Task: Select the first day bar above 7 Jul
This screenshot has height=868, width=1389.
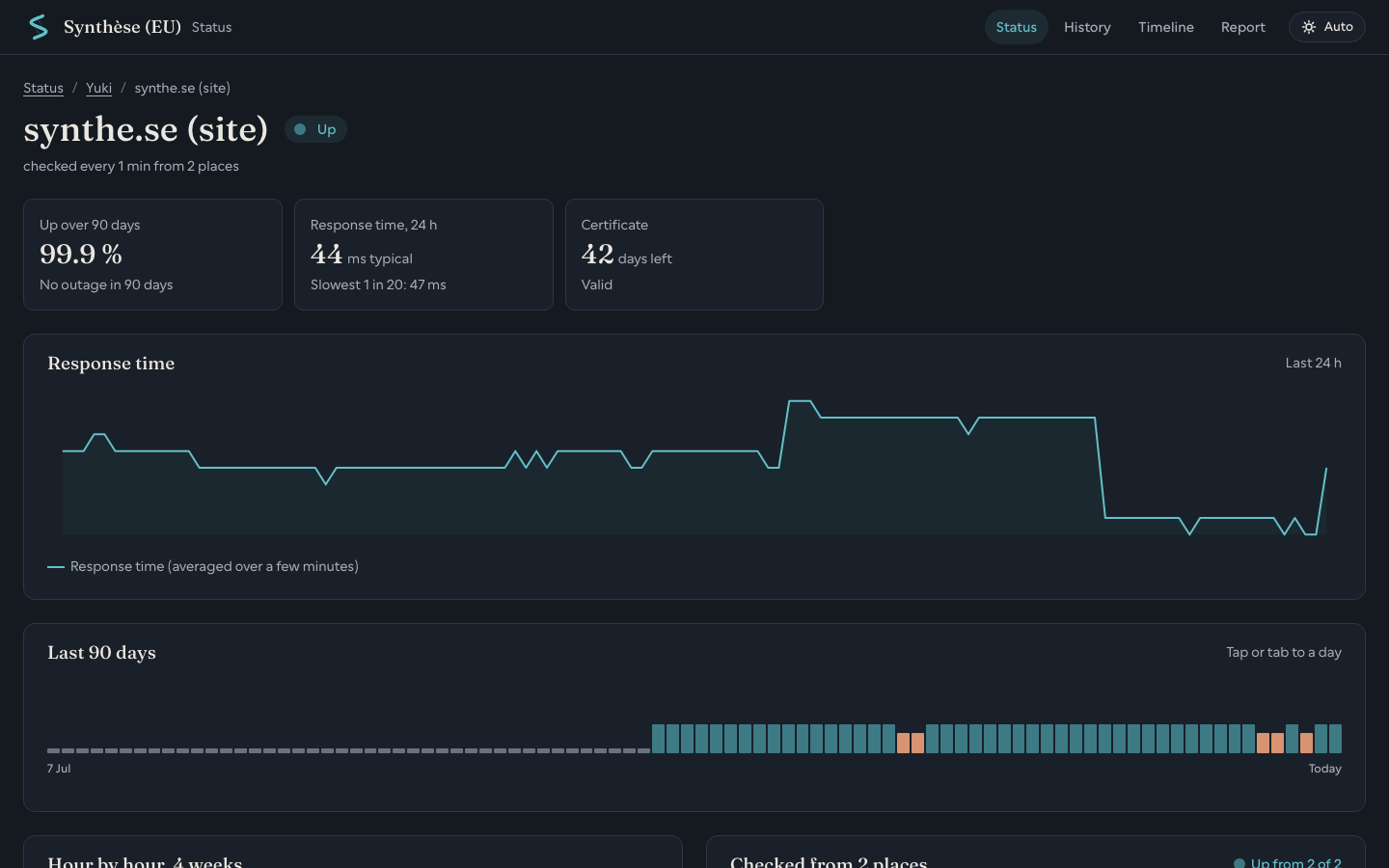Action: (x=54, y=750)
